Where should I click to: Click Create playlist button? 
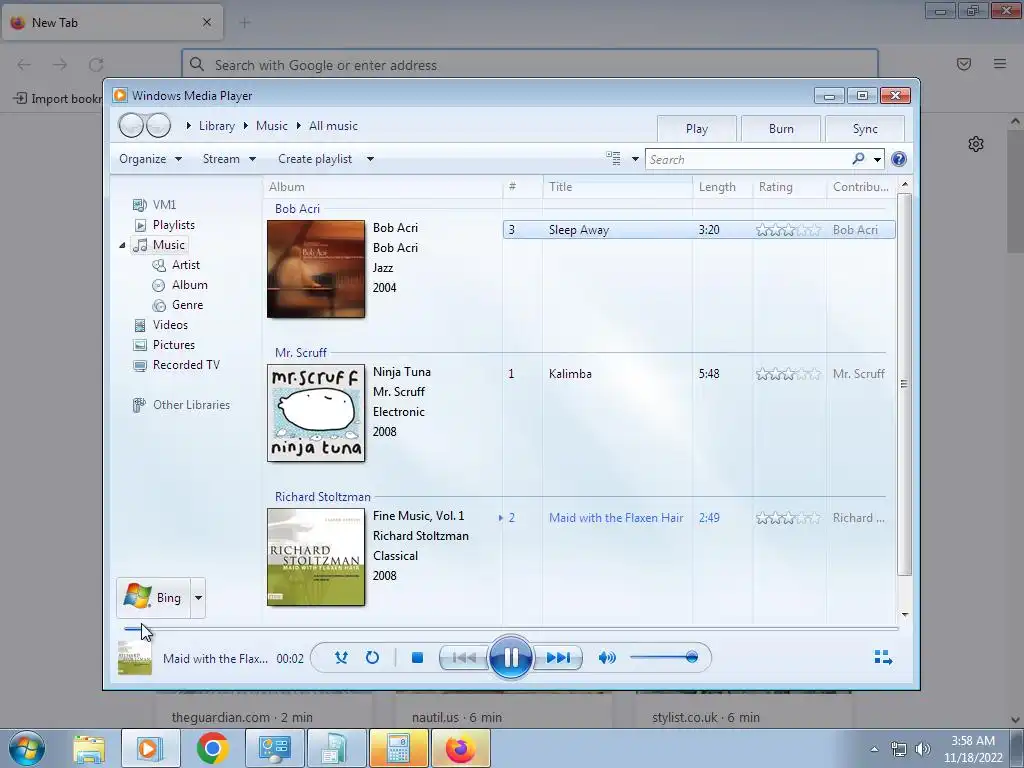pos(315,159)
